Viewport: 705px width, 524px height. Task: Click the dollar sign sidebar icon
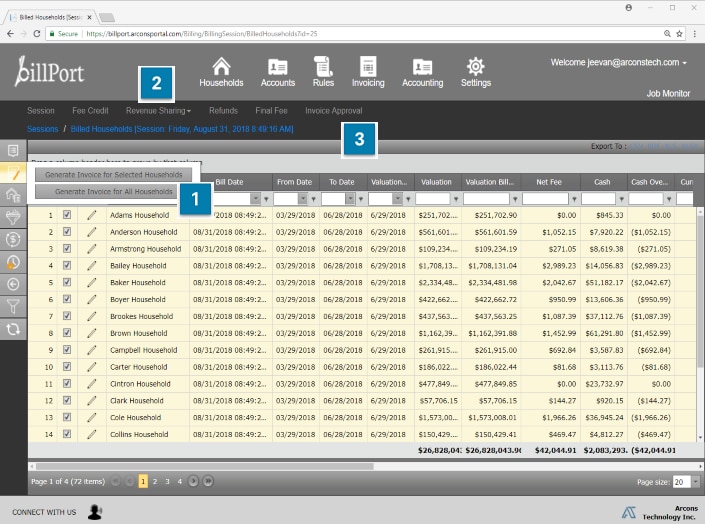(13, 239)
